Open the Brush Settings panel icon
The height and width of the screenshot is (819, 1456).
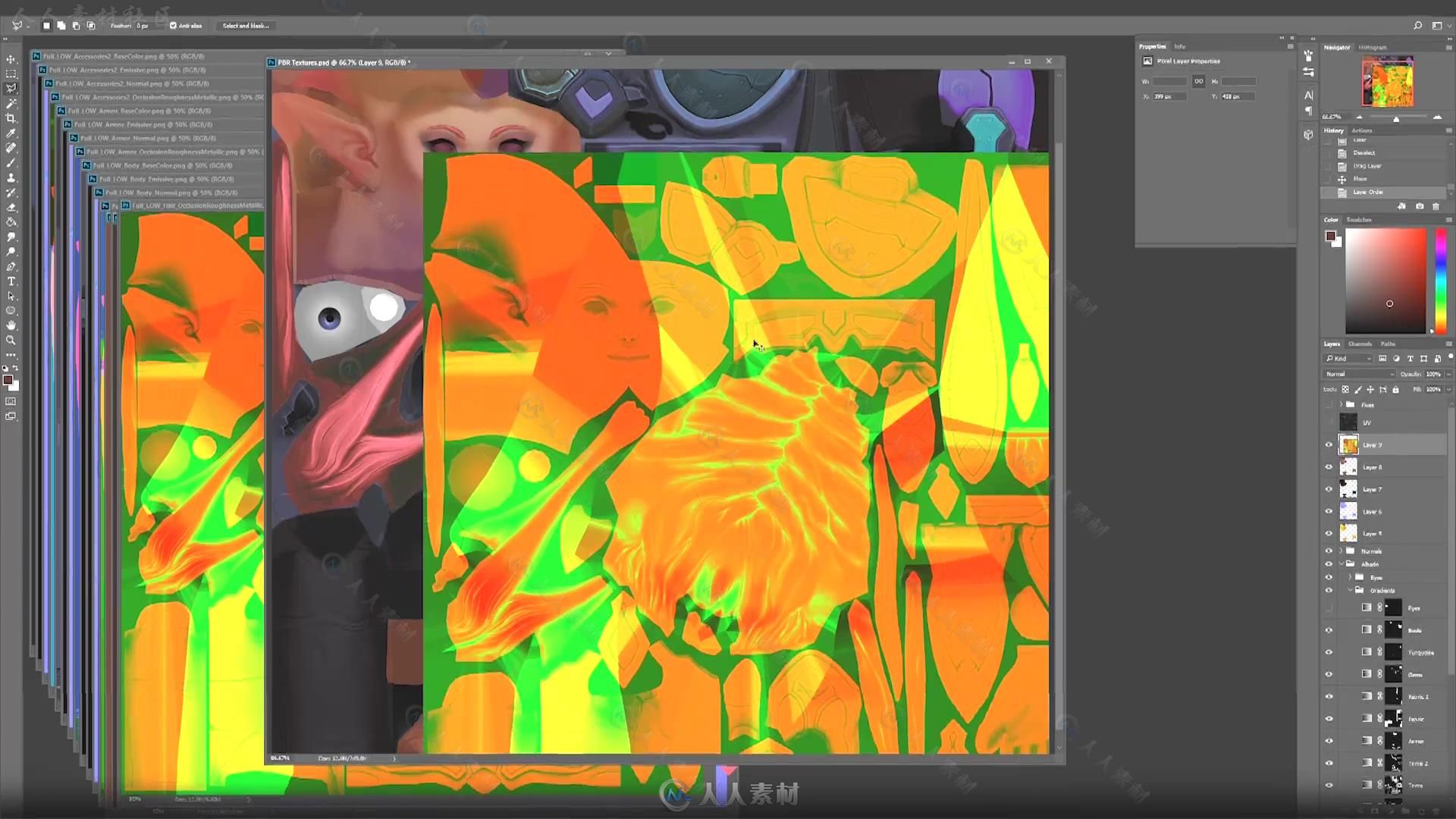1309,72
